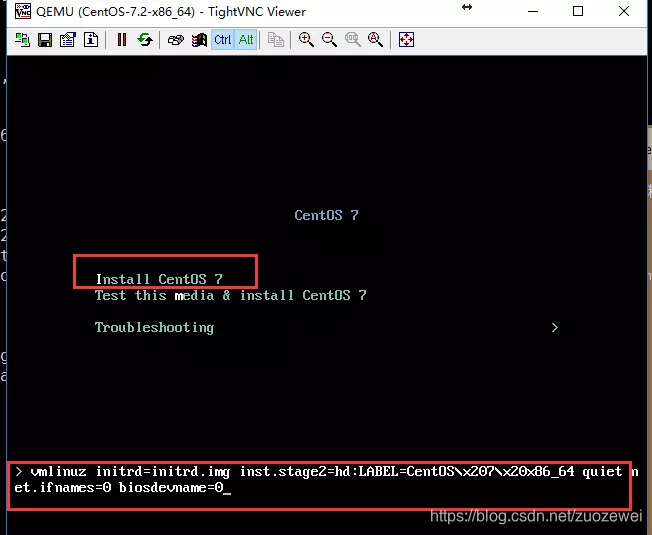Image resolution: width=652 pixels, height=535 pixels.
Task: Toggle the Alt key hold button
Action: (246, 40)
